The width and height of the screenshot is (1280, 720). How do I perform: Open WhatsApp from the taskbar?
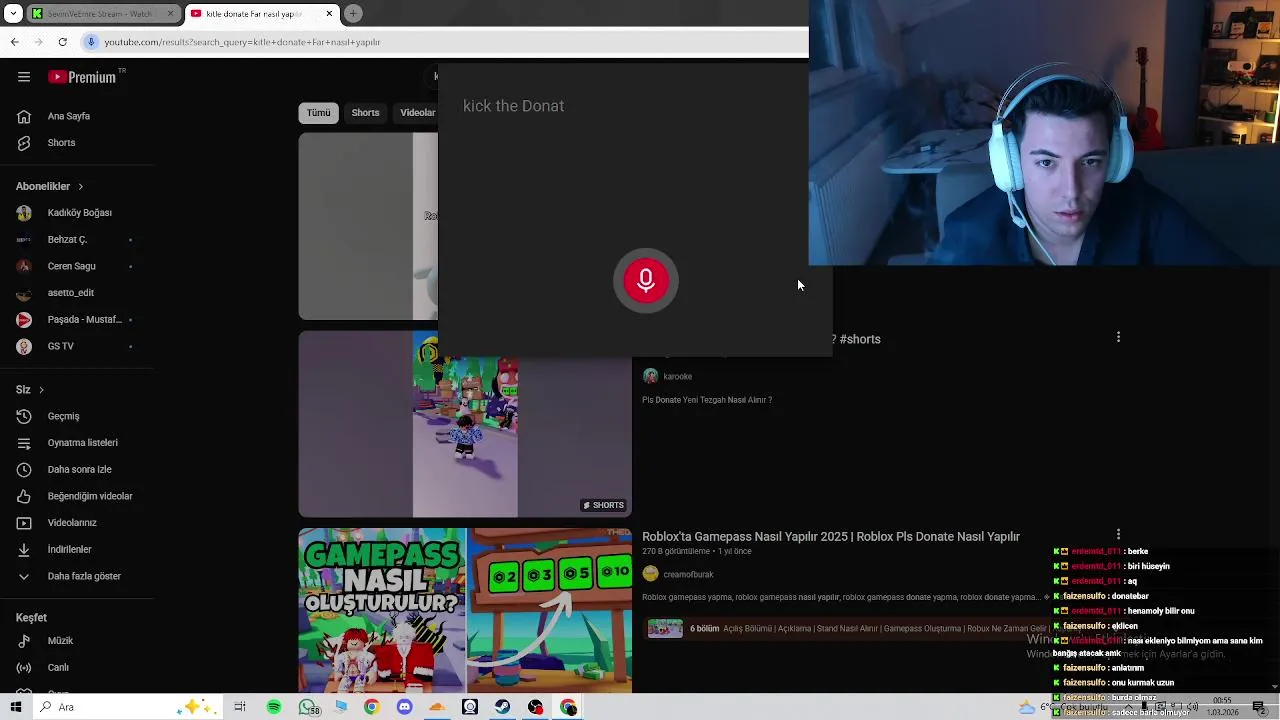tap(308, 707)
